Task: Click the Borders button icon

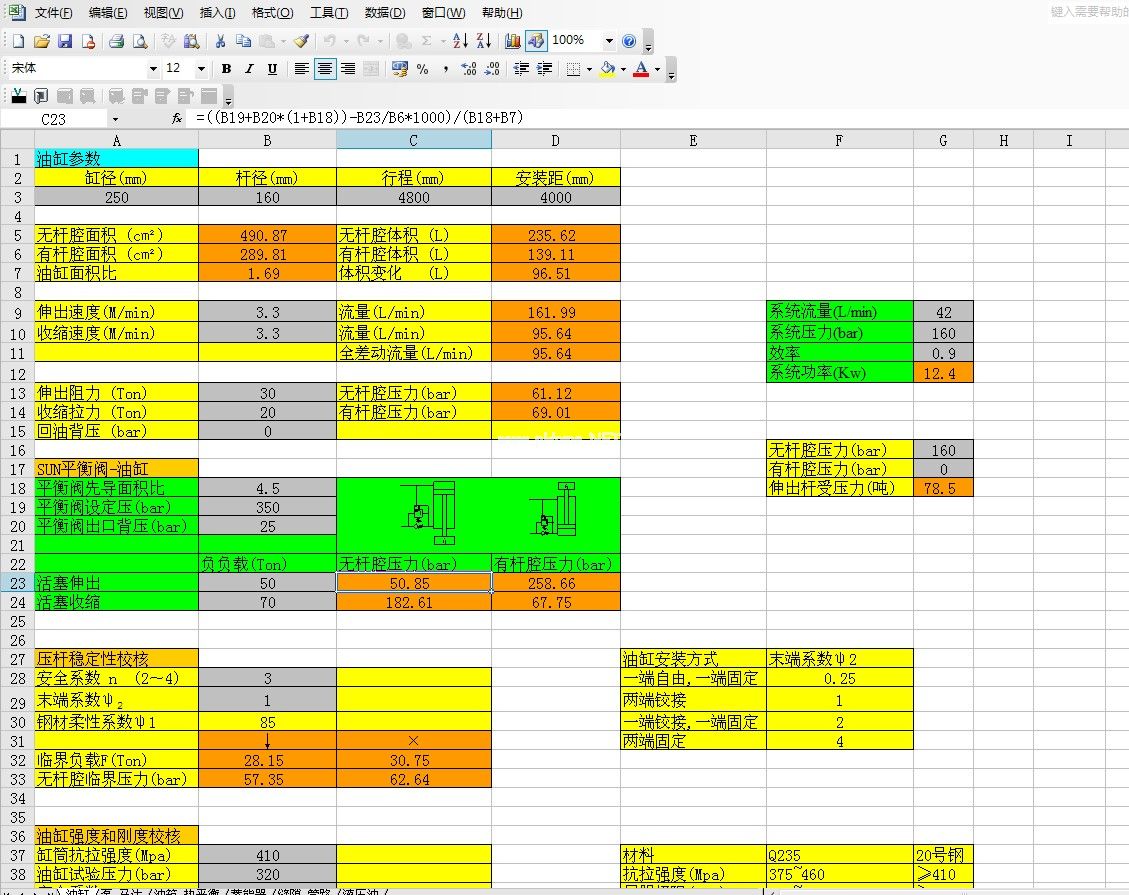Action: point(573,68)
